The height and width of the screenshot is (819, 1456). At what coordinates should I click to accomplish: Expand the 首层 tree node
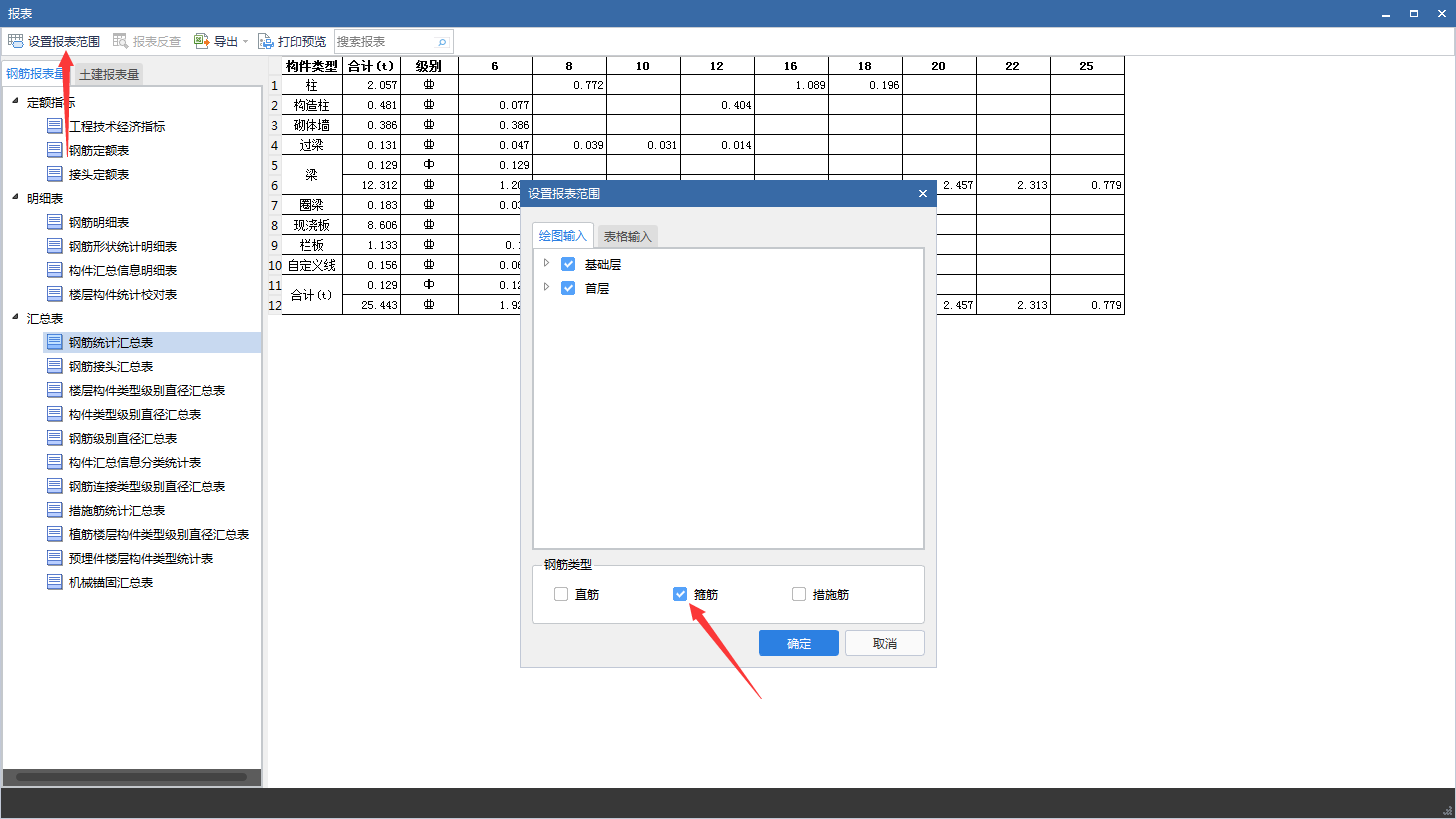pyautogui.click(x=546, y=287)
